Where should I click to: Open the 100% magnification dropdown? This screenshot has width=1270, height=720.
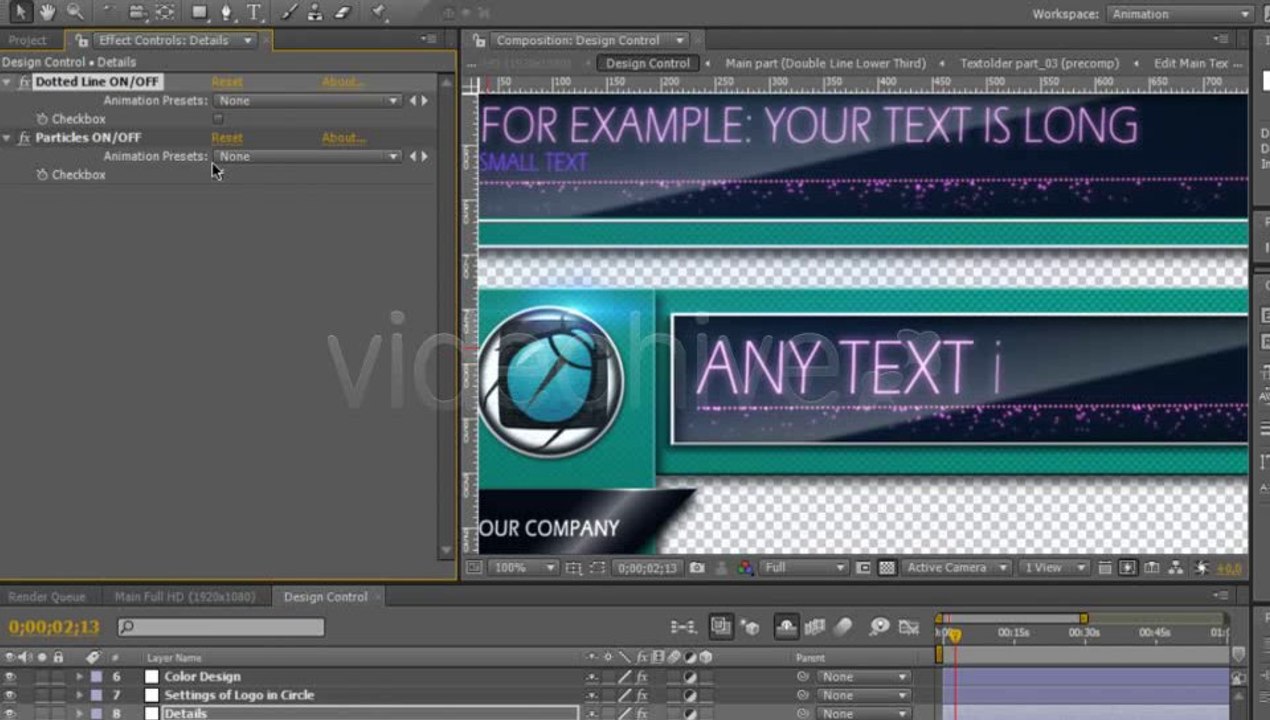(x=524, y=568)
